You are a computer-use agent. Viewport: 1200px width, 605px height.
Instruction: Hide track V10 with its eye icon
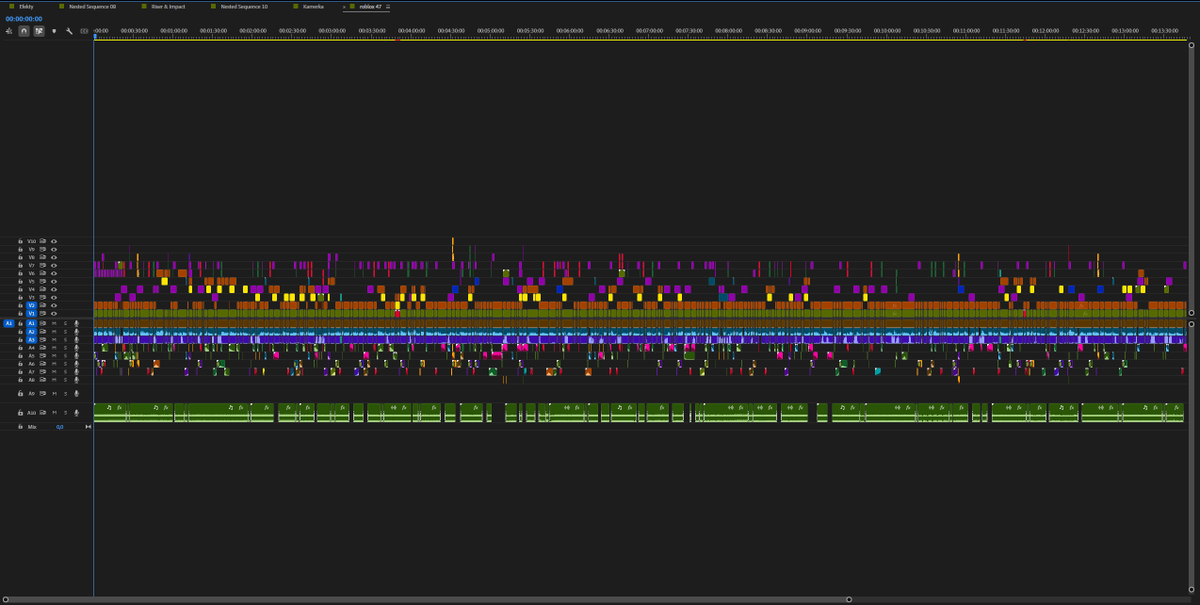[x=54, y=241]
